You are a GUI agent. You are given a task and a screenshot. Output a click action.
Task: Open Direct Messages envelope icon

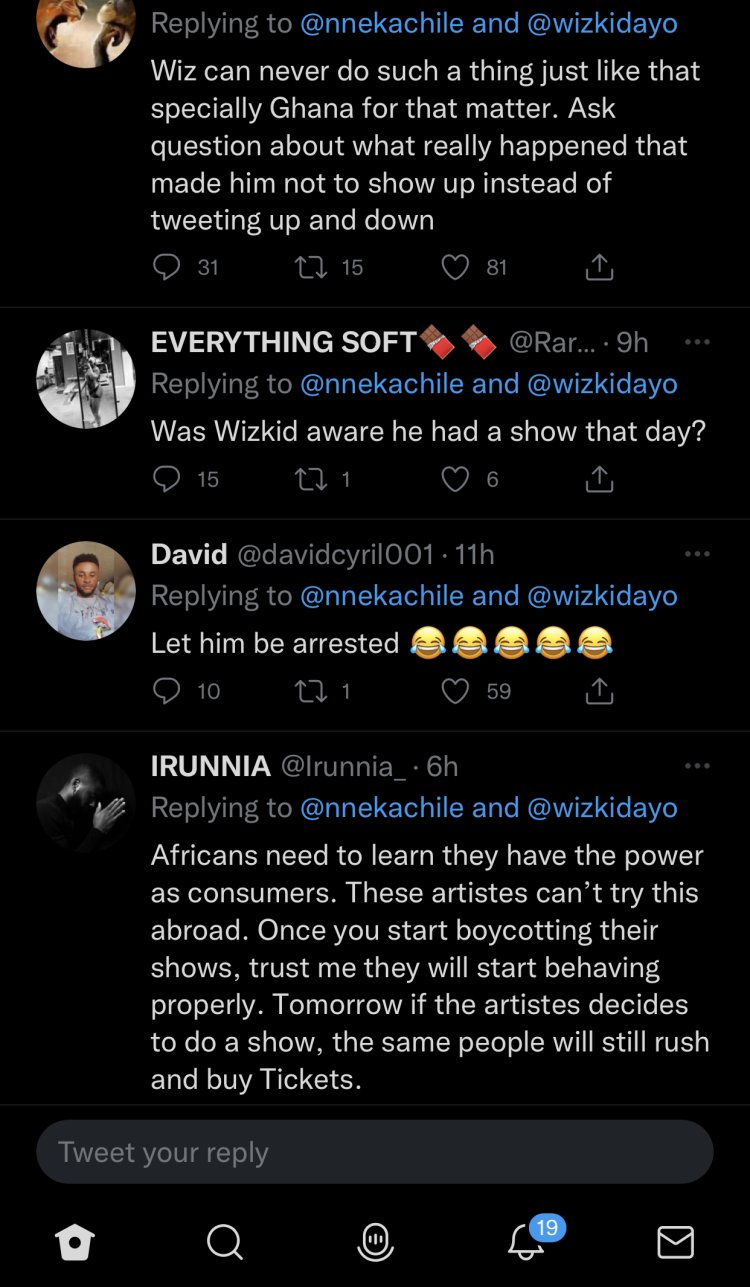pos(675,1242)
